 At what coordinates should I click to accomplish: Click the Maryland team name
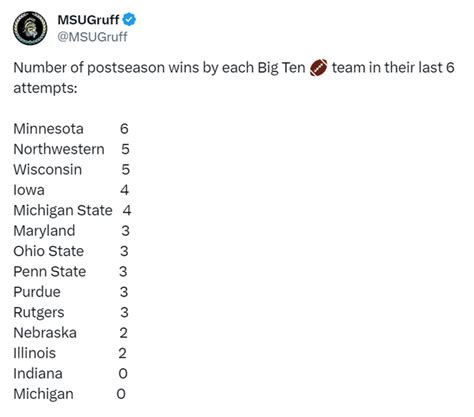(x=44, y=231)
